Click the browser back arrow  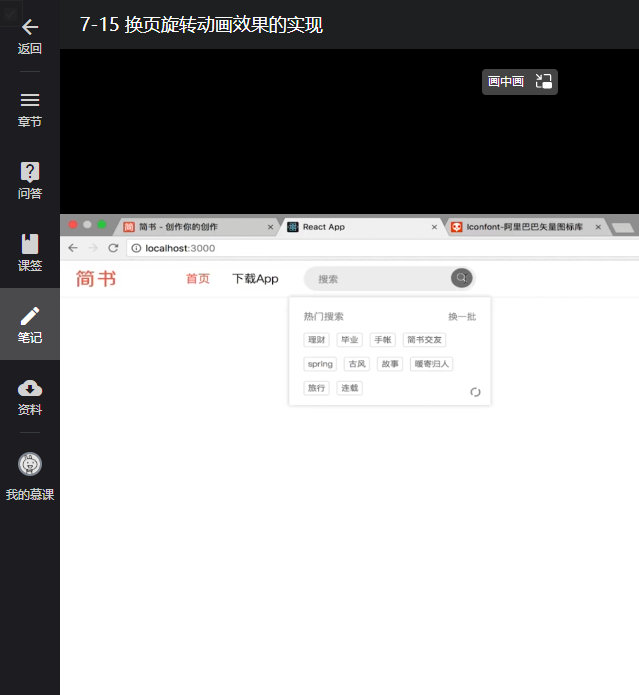pos(73,248)
